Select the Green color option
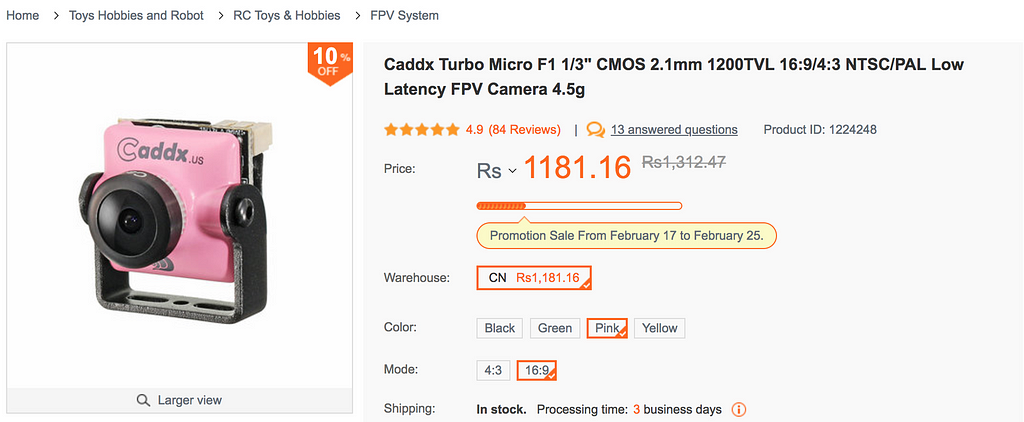Image resolution: width=1024 pixels, height=422 pixels. point(555,328)
